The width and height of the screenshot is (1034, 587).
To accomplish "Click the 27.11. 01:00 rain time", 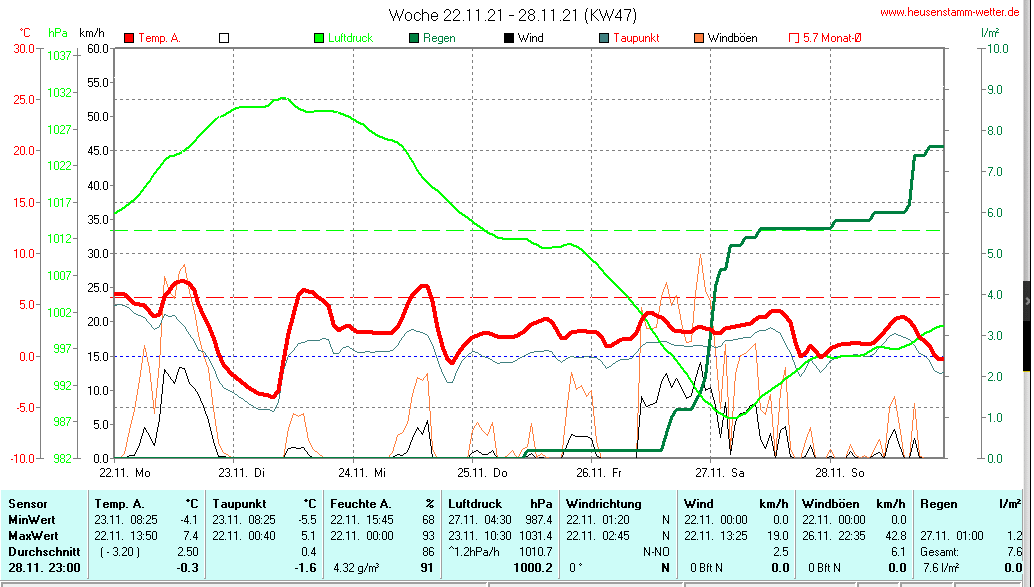I will point(952,536).
